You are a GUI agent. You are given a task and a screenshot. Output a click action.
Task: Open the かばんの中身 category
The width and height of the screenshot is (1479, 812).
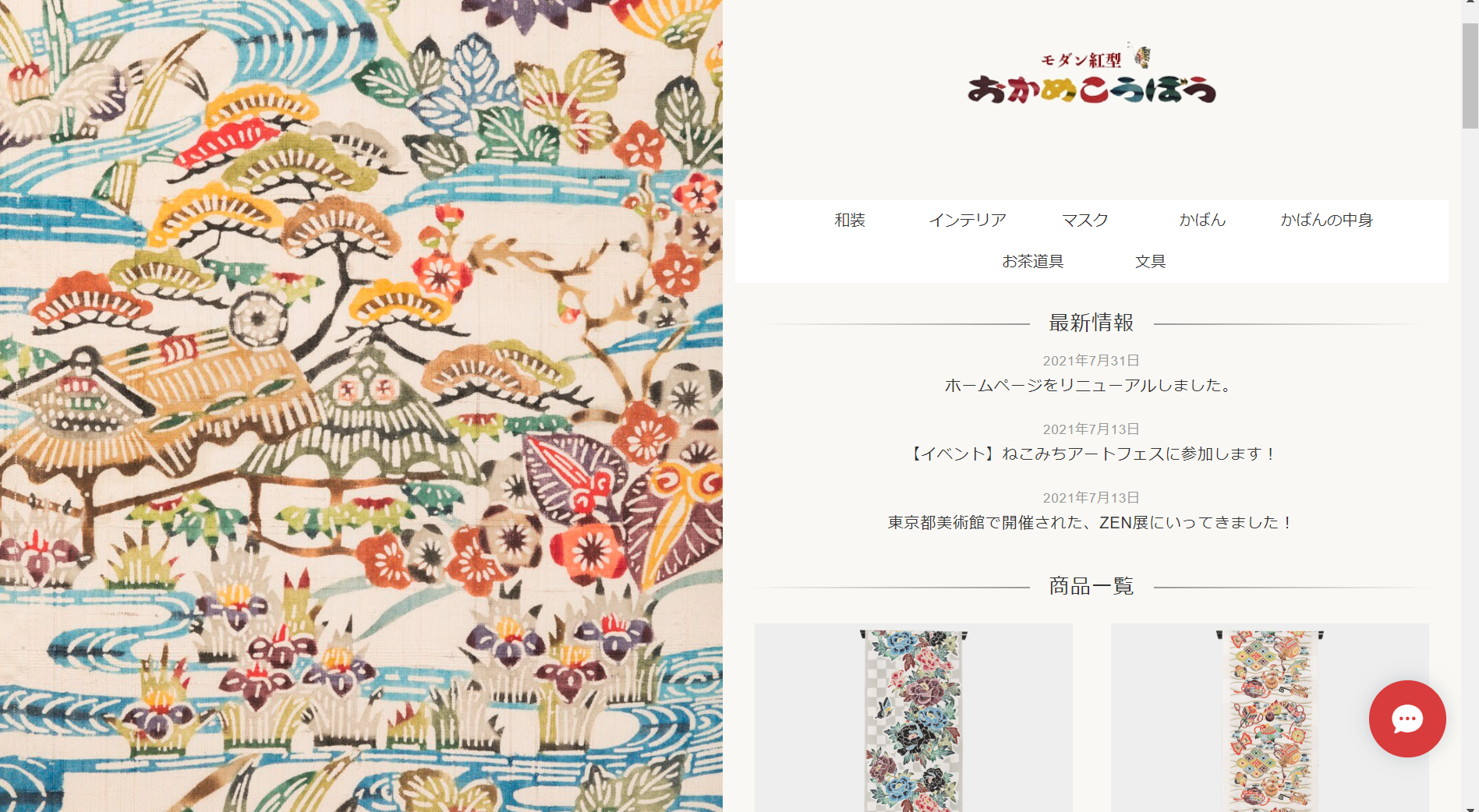pyautogui.click(x=1326, y=221)
